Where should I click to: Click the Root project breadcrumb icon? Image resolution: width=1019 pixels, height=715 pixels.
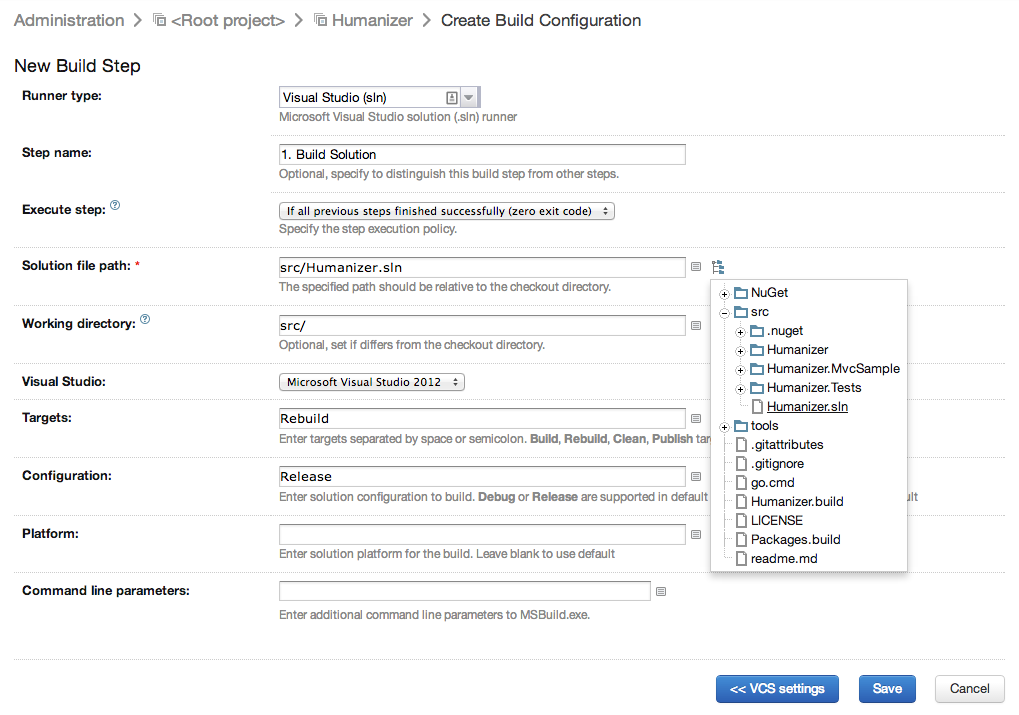pos(159,20)
